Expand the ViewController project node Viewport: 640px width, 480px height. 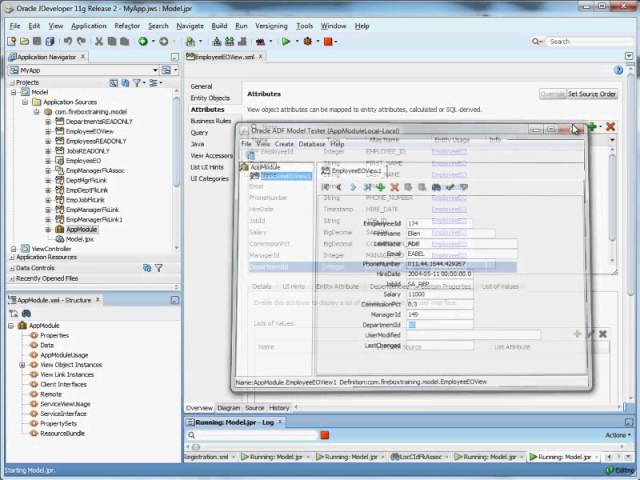[13, 249]
